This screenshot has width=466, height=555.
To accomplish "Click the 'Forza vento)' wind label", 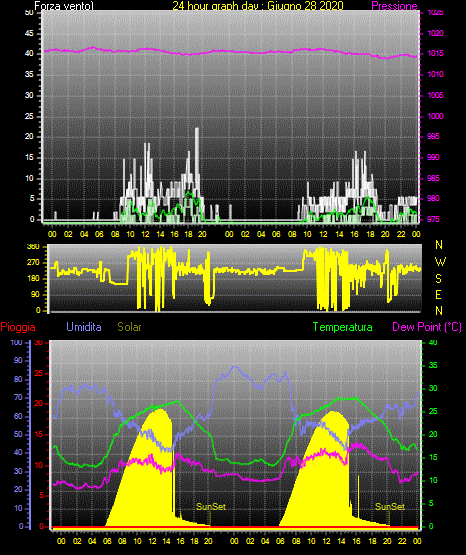I will click(64, 6).
